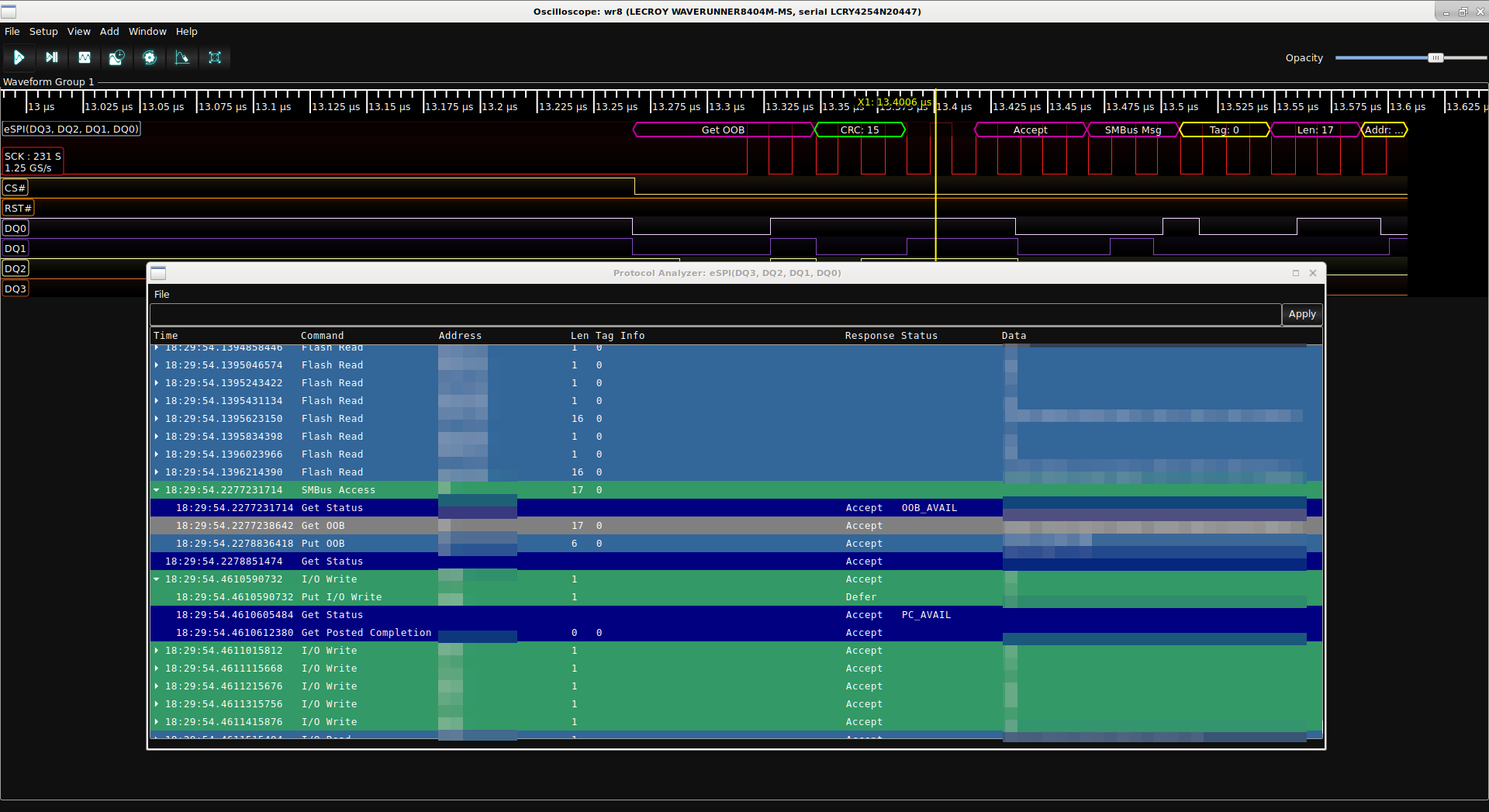1489x812 pixels.
Task: Start waveform acquisition with the play icon
Action: coord(19,57)
